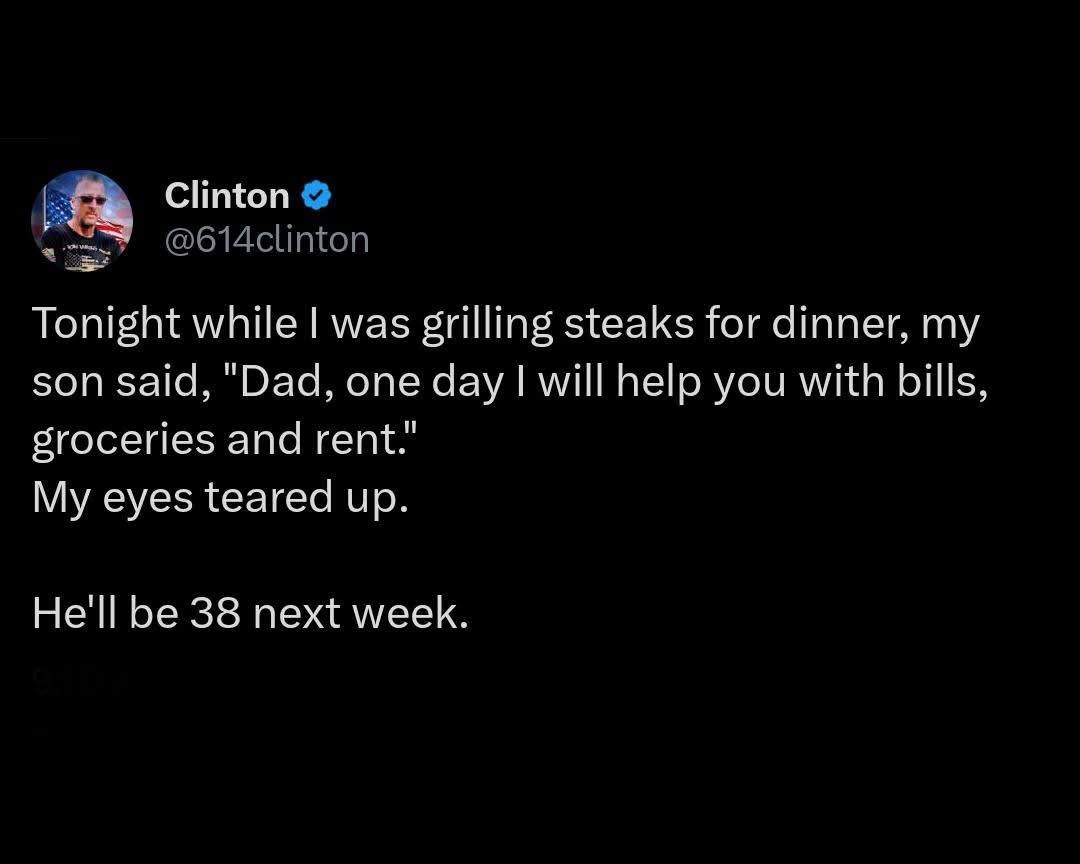This screenshot has width=1080, height=864.
Task: Open Clinton's profile picture
Action: 82,221
